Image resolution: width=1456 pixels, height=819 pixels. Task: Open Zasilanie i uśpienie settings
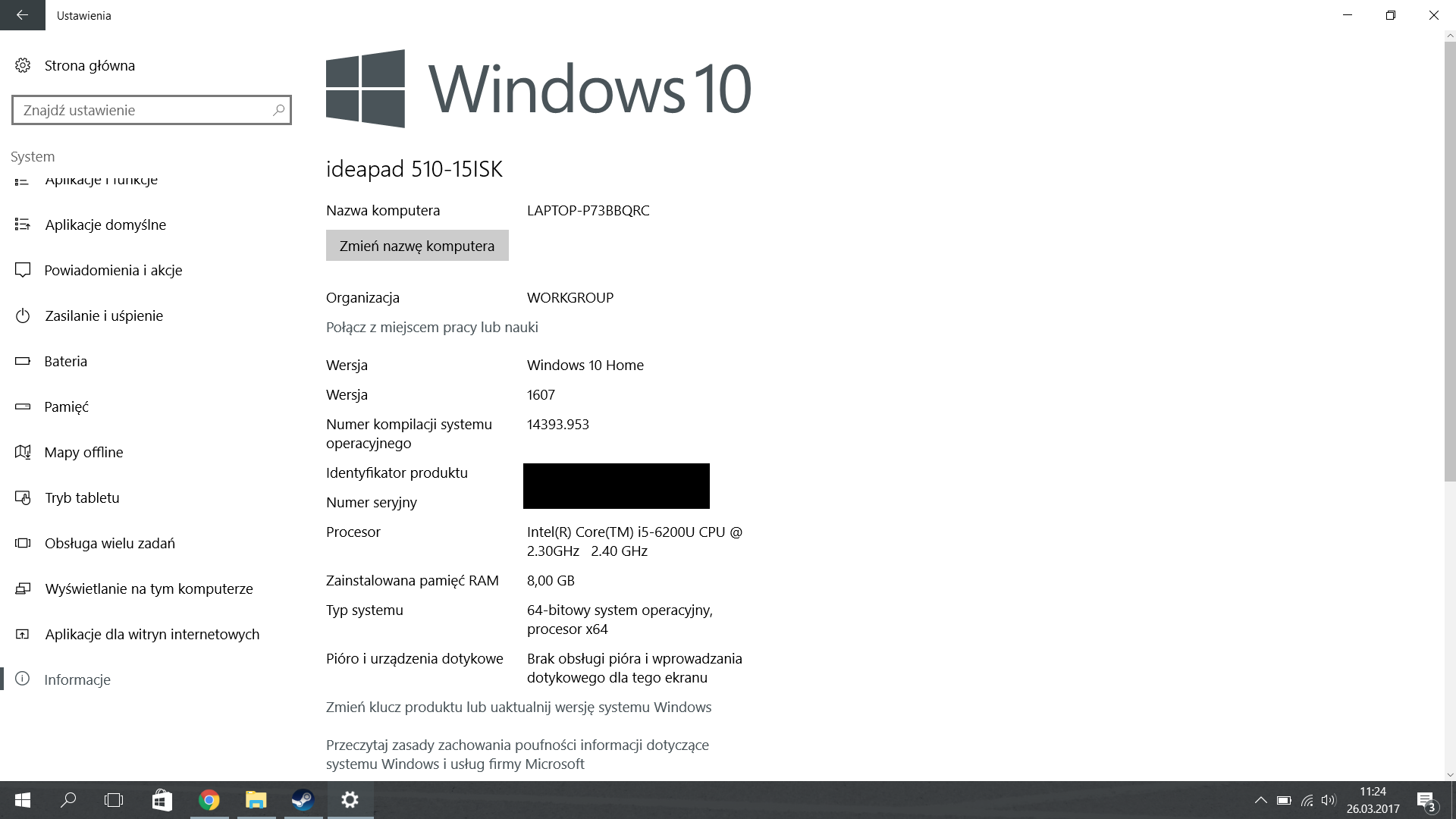104,315
